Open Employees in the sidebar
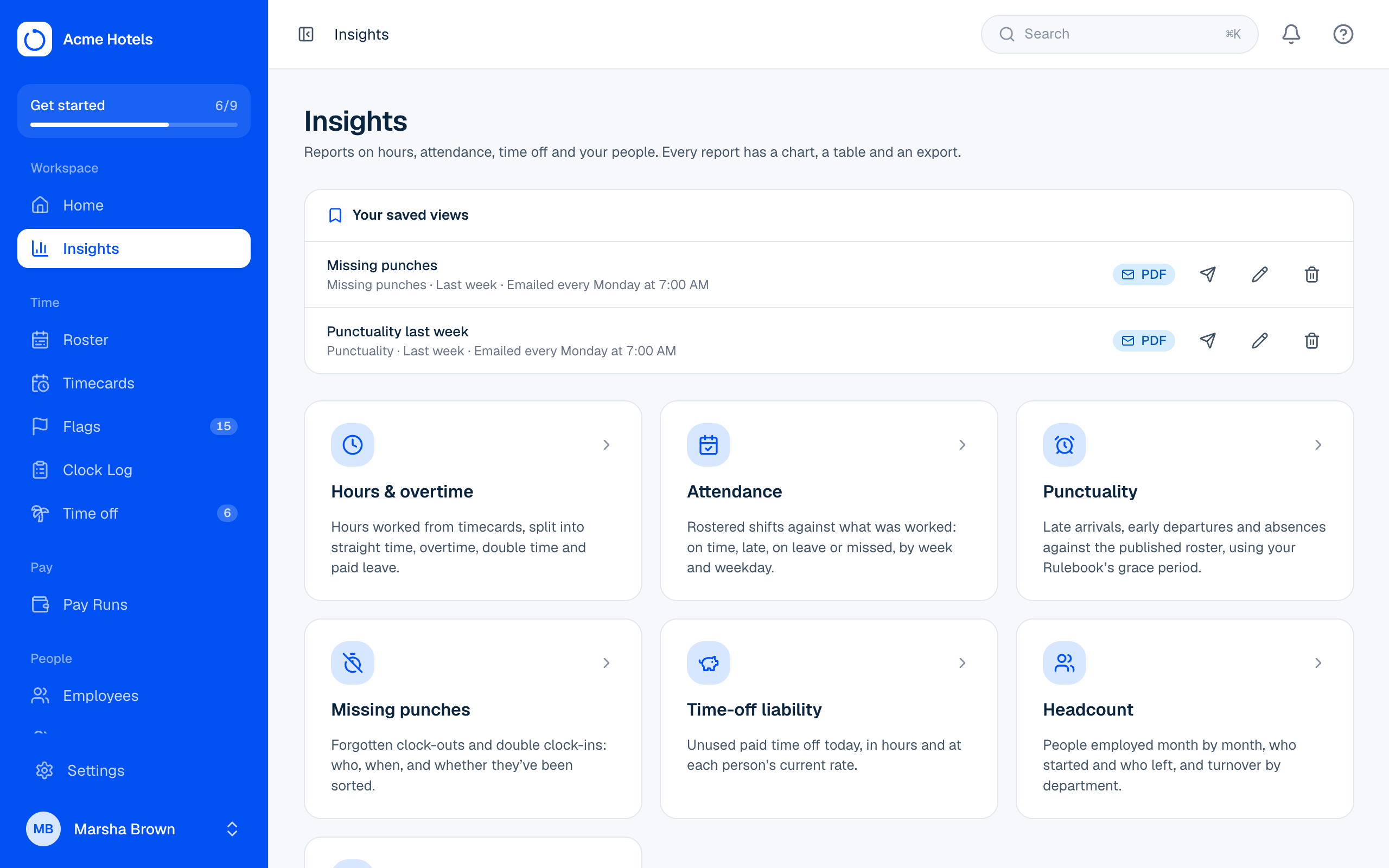Screen dimensions: 1389x868 click(133, 696)
